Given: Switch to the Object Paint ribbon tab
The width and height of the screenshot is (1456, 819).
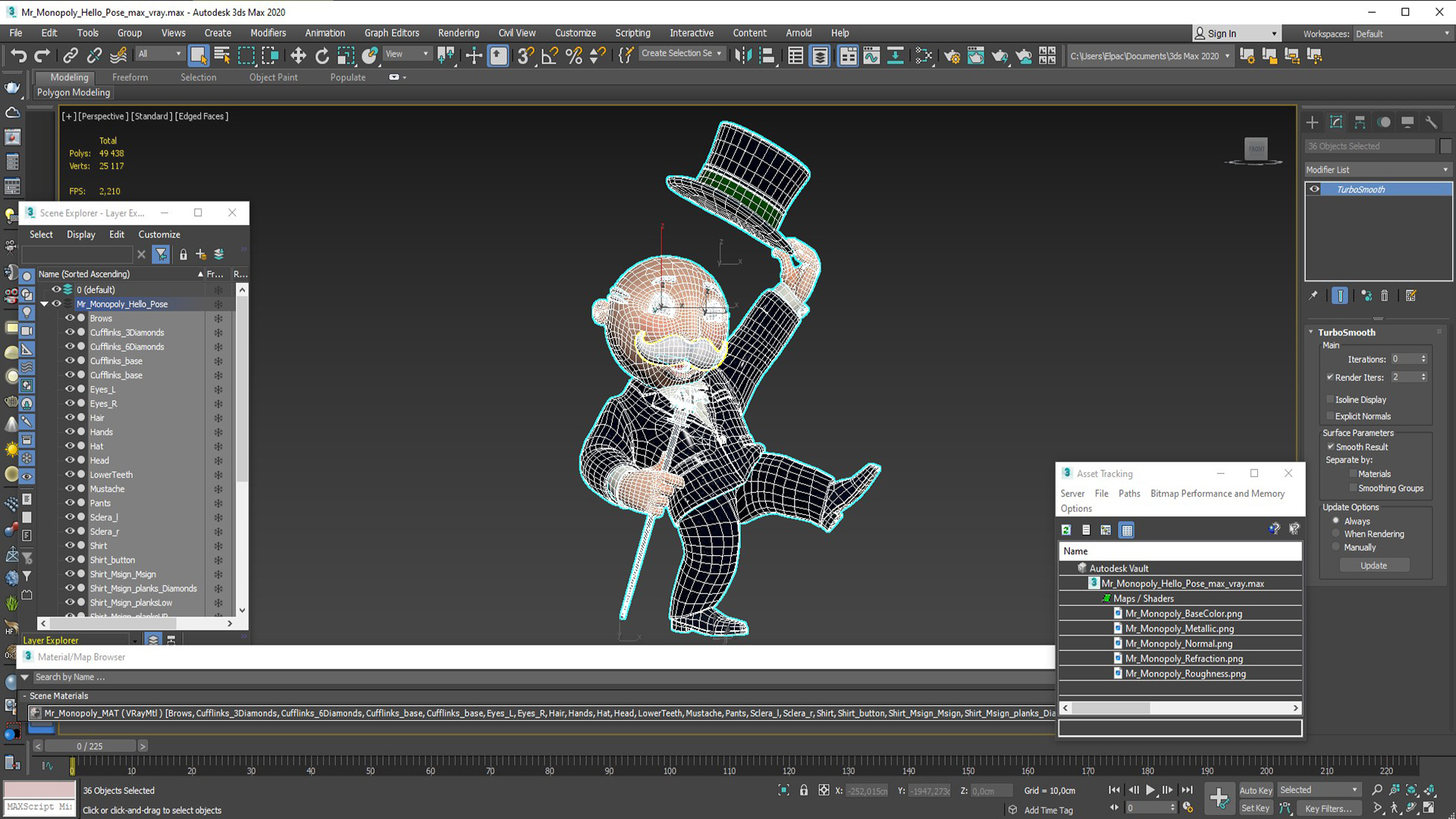Looking at the screenshot, I should [x=273, y=77].
